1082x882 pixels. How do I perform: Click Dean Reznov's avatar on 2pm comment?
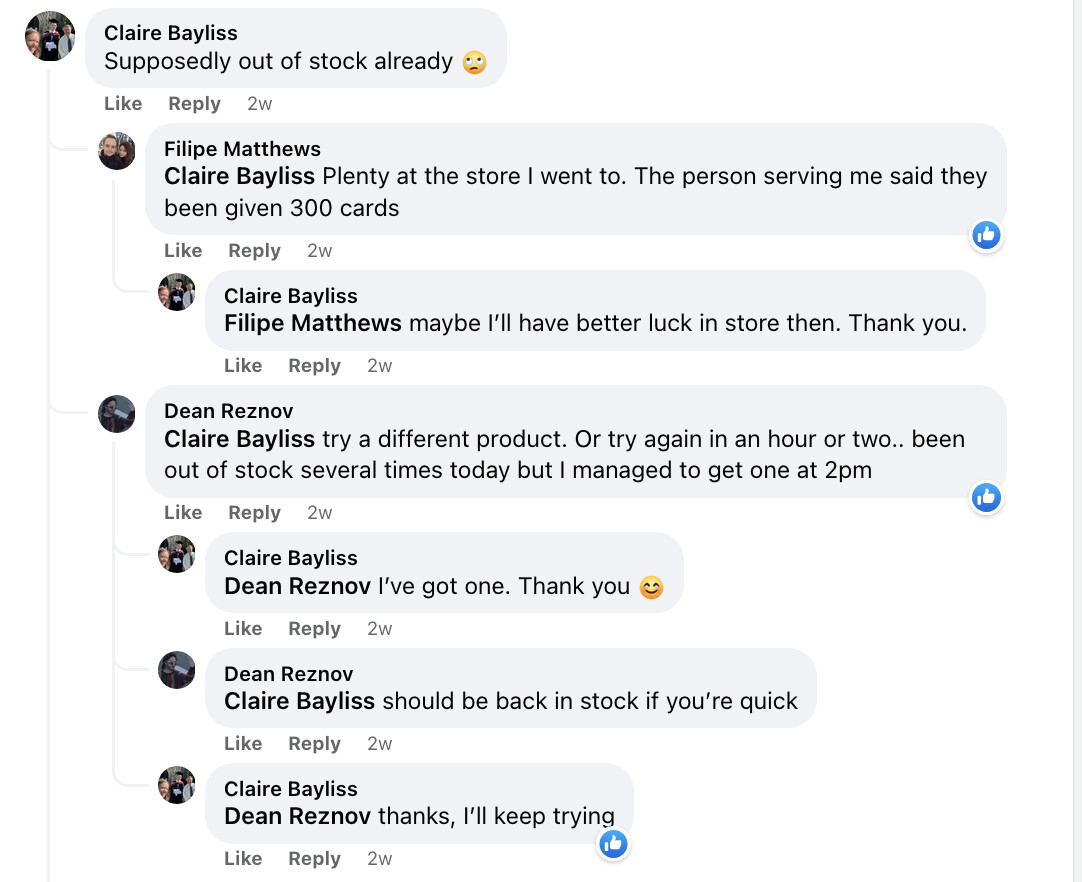tap(117, 413)
